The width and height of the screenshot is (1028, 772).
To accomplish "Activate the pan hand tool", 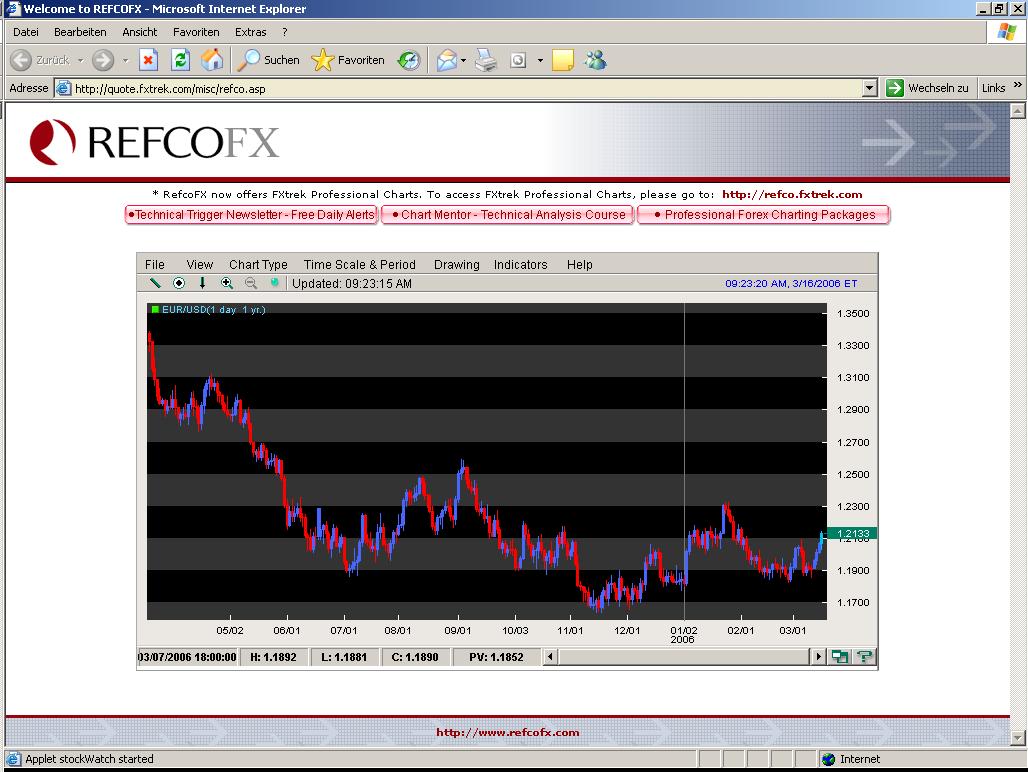I will point(272,283).
